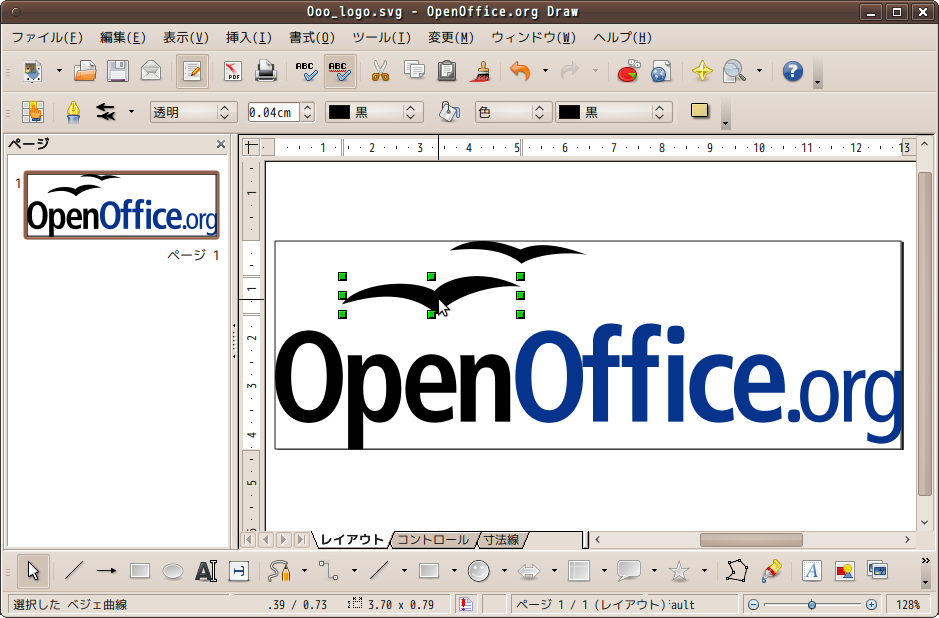Viewport: 939px width, 618px height.
Task: Close the ページ panel
Action: (x=221, y=145)
